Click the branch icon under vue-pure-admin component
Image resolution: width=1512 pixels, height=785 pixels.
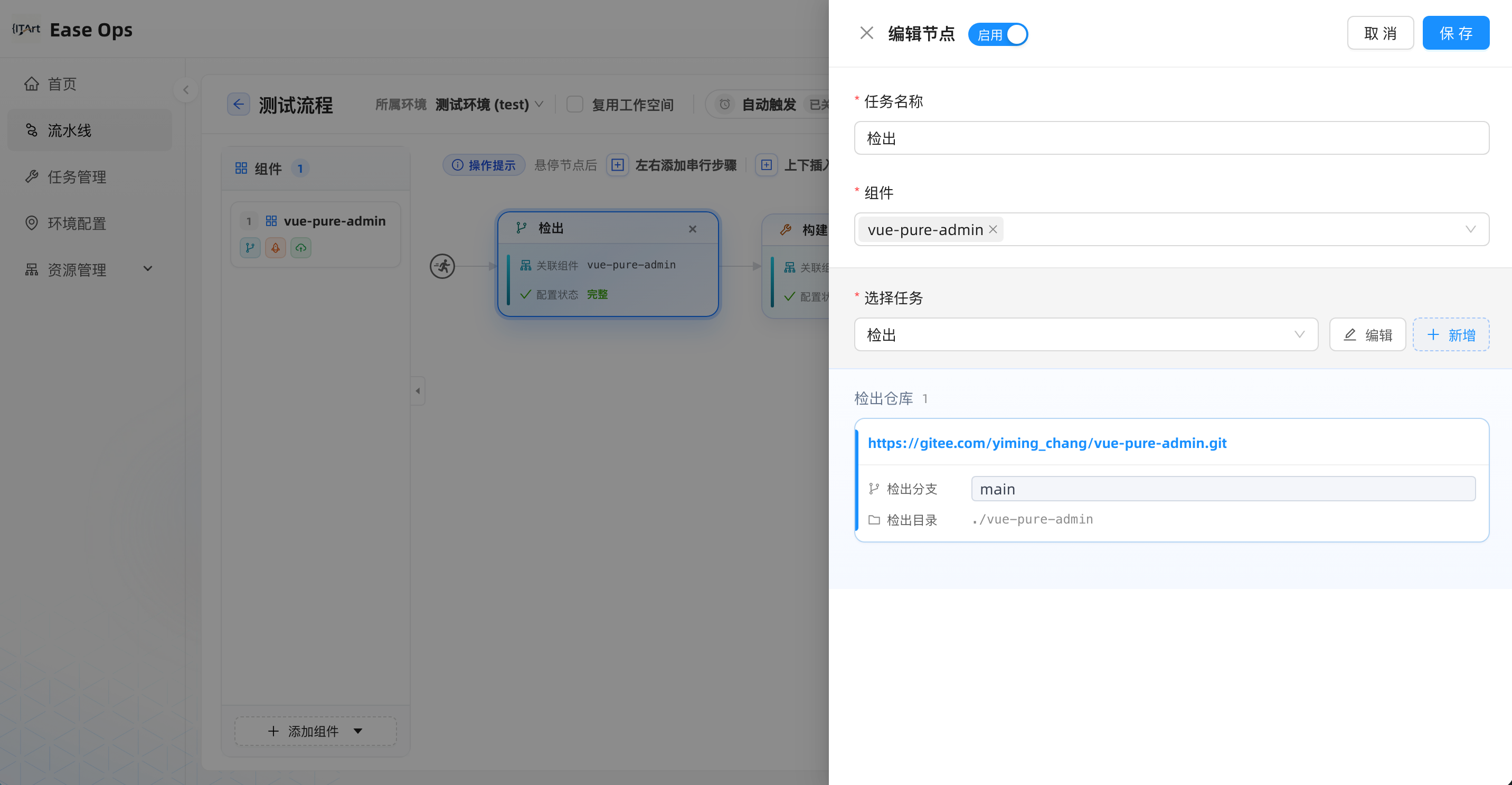(x=250, y=248)
